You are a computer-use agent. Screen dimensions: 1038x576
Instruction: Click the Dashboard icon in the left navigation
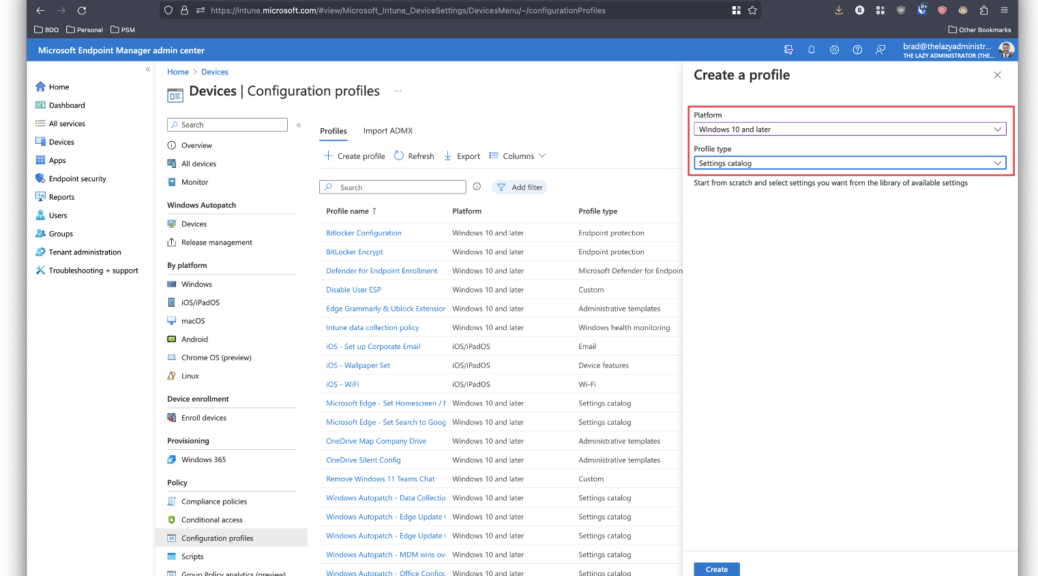point(40,105)
